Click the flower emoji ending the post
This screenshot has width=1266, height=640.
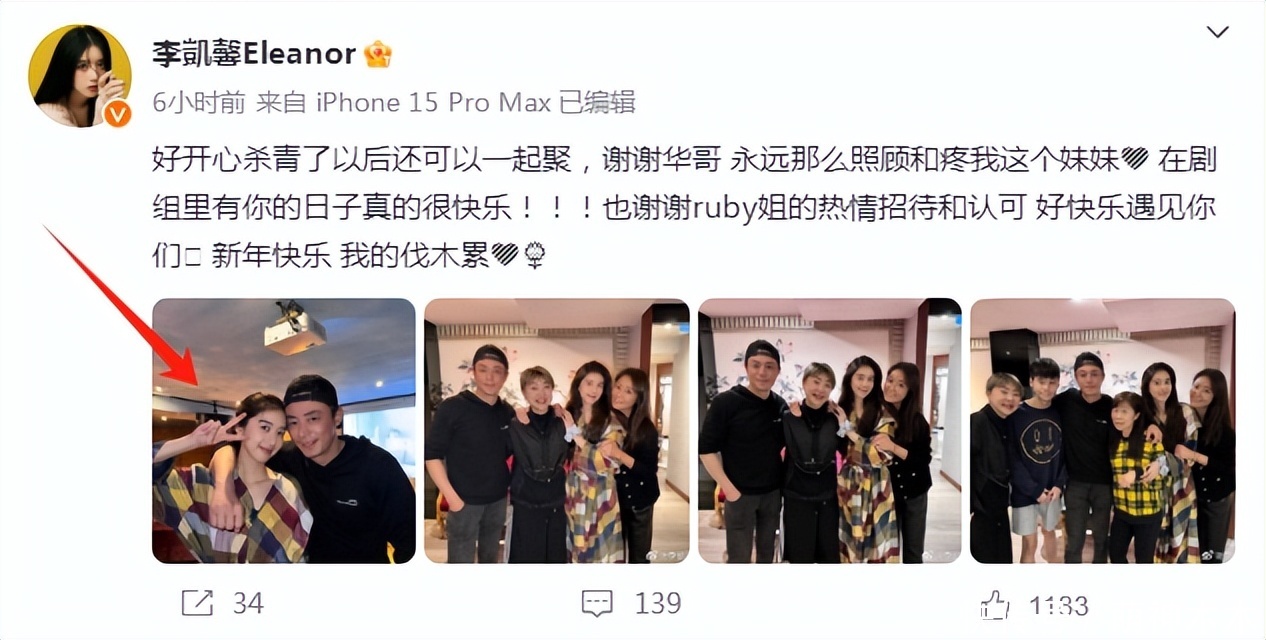(535, 256)
